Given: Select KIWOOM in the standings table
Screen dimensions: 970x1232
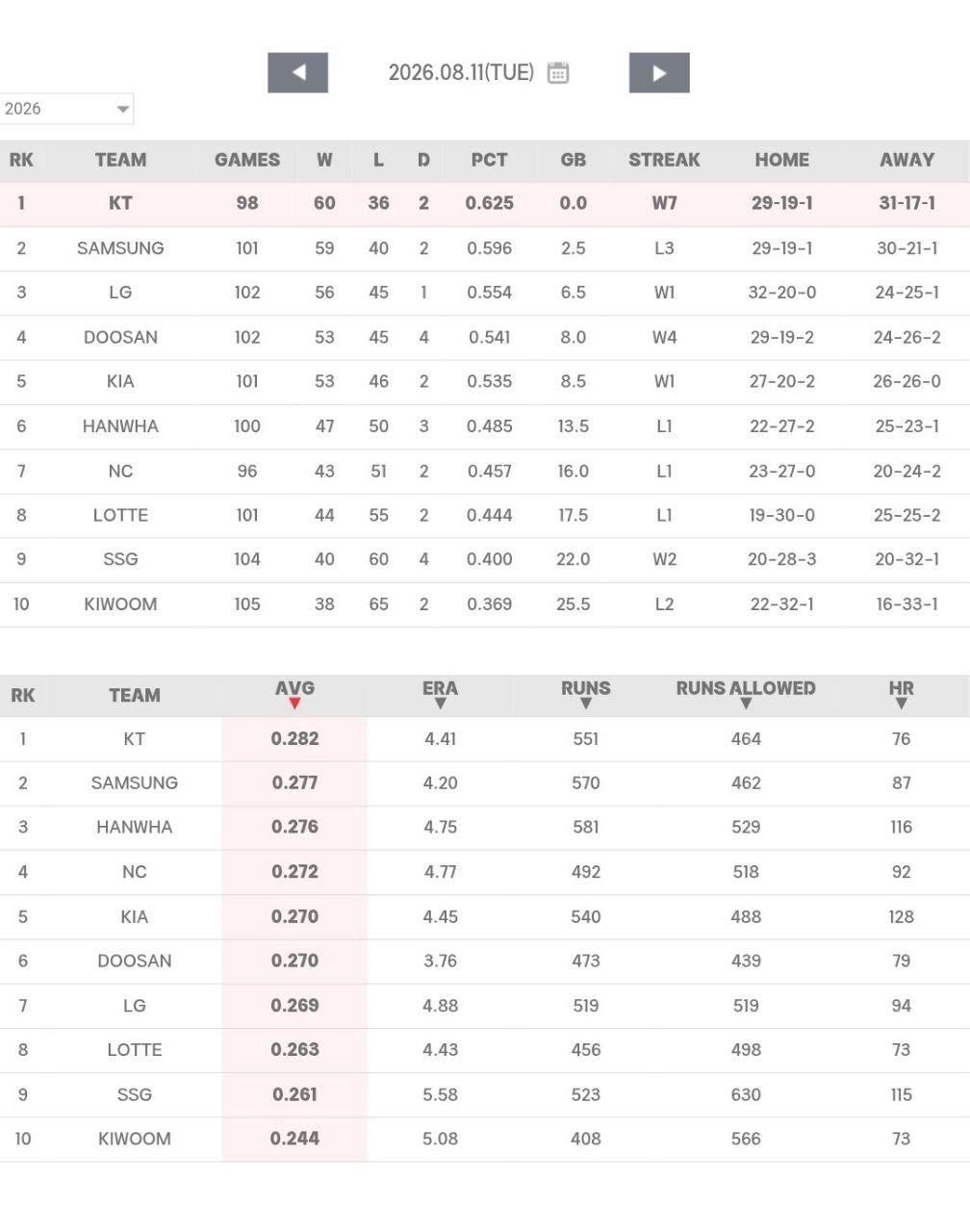Looking at the screenshot, I should click(x=120, y=604).
